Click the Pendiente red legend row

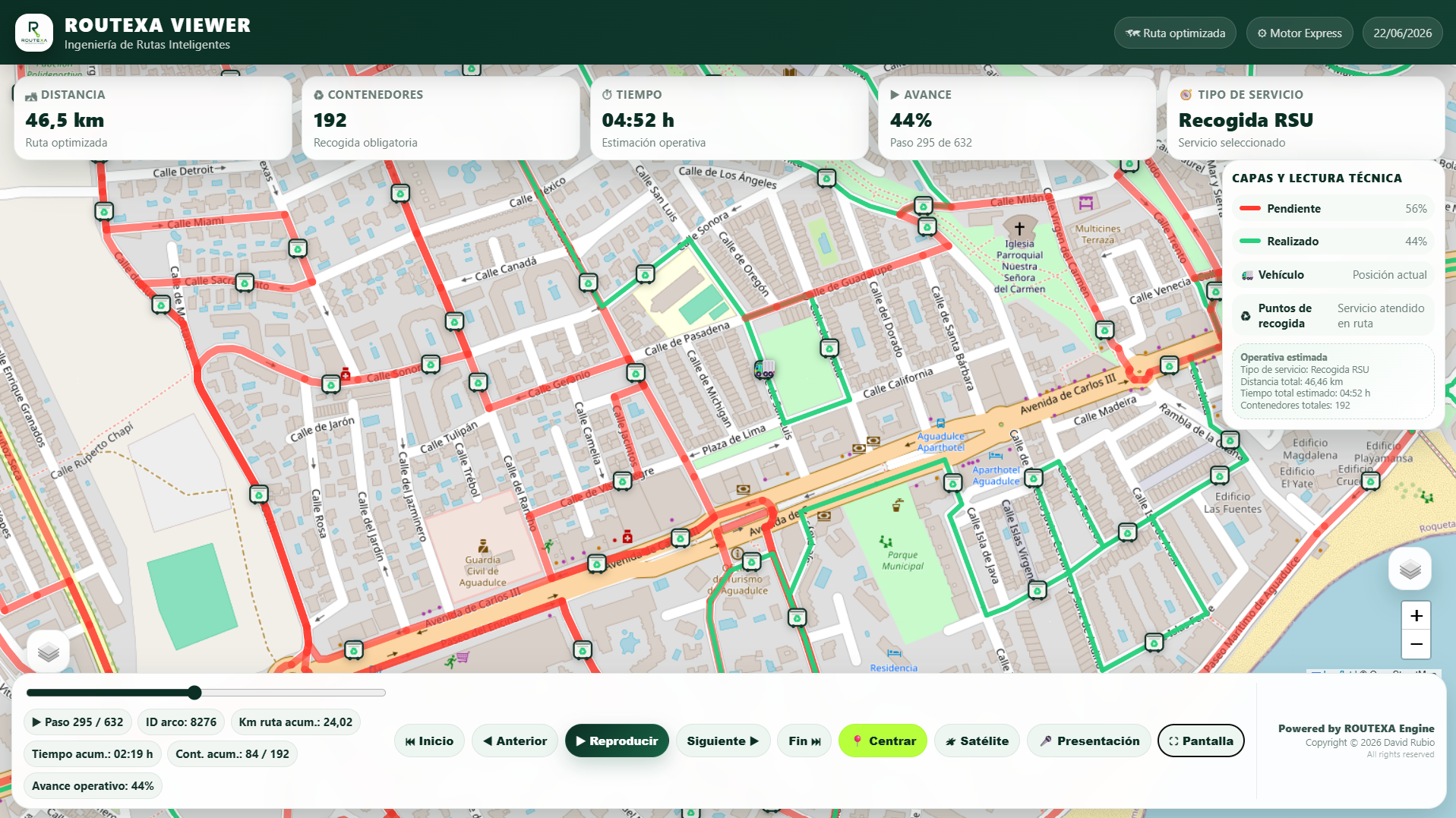coord(1333,208)
